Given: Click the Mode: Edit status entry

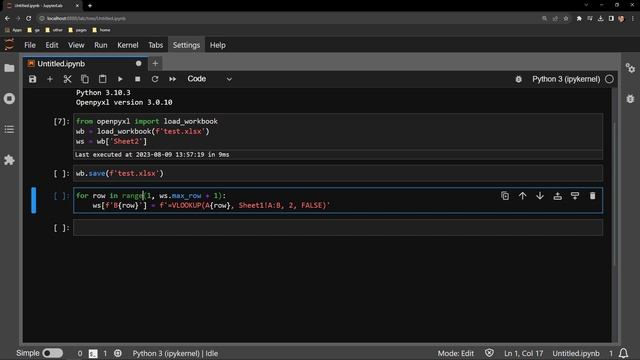Looking at the screenshot, I should pos(456,353).
